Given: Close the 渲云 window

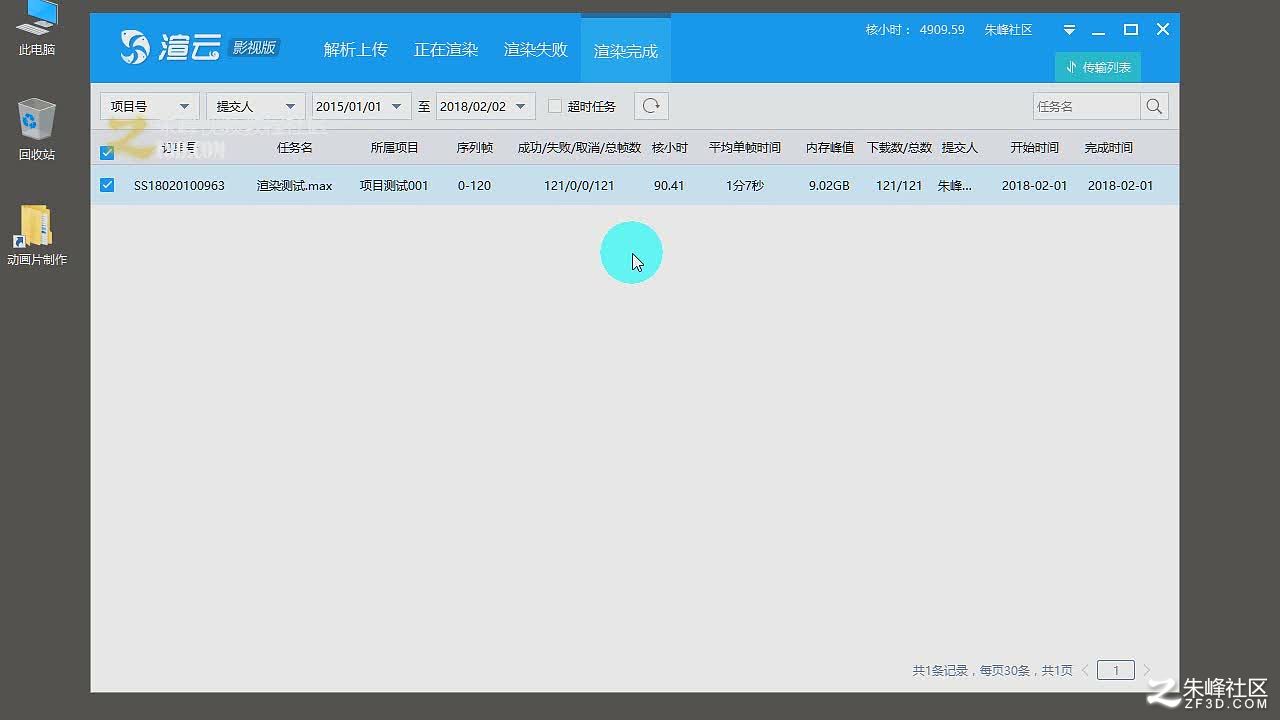Looking at the screenshot, I should tap(1163, 30).
